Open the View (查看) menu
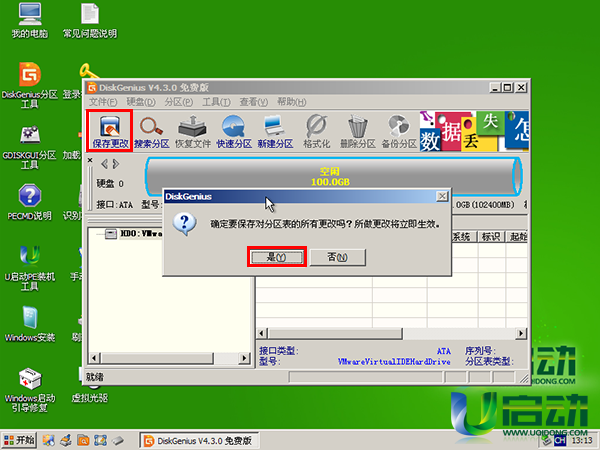Image resolution: width=600 pixels, height=450 pixels. point(253,102)
